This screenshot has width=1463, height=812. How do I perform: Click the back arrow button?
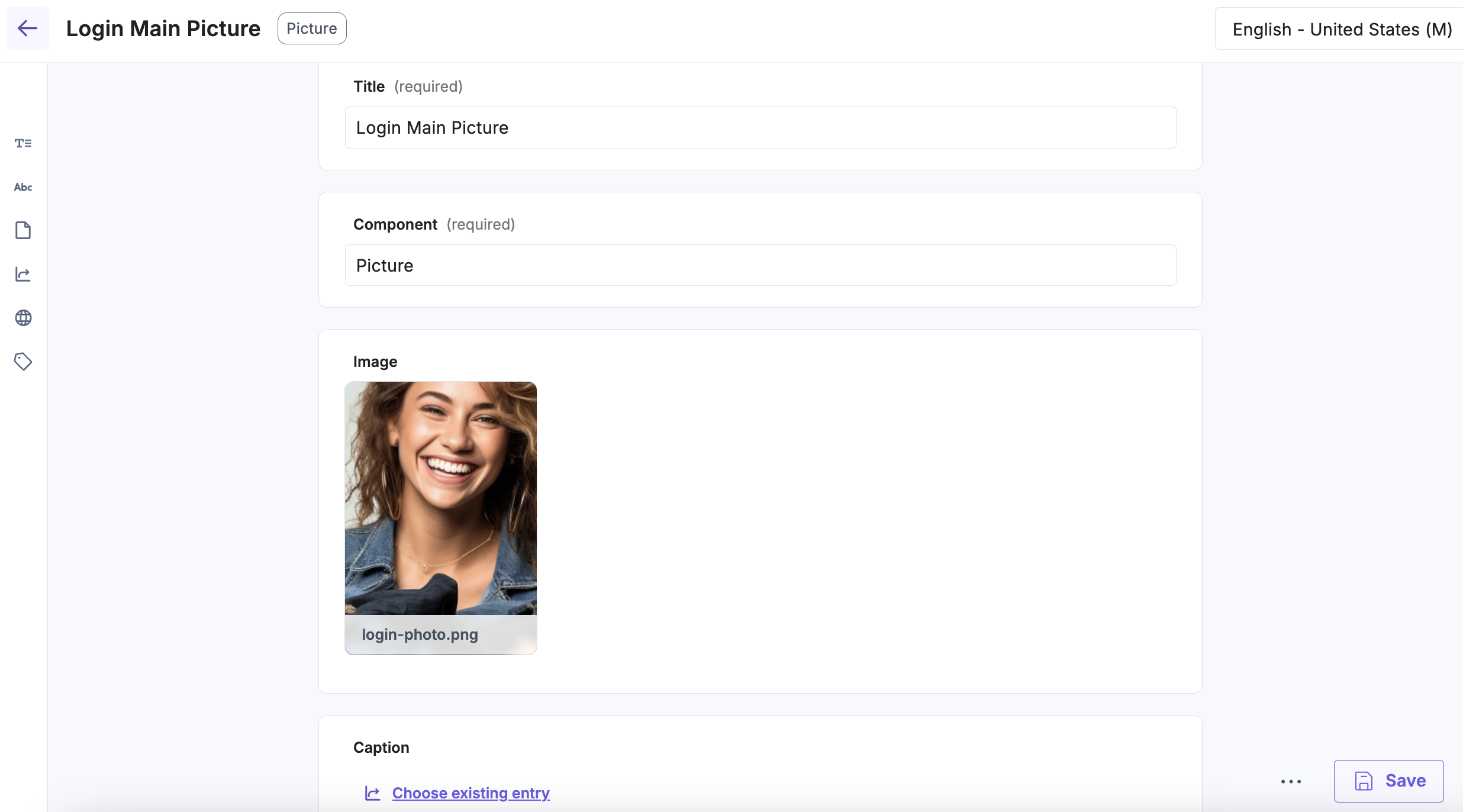click(x=28, y=28)
